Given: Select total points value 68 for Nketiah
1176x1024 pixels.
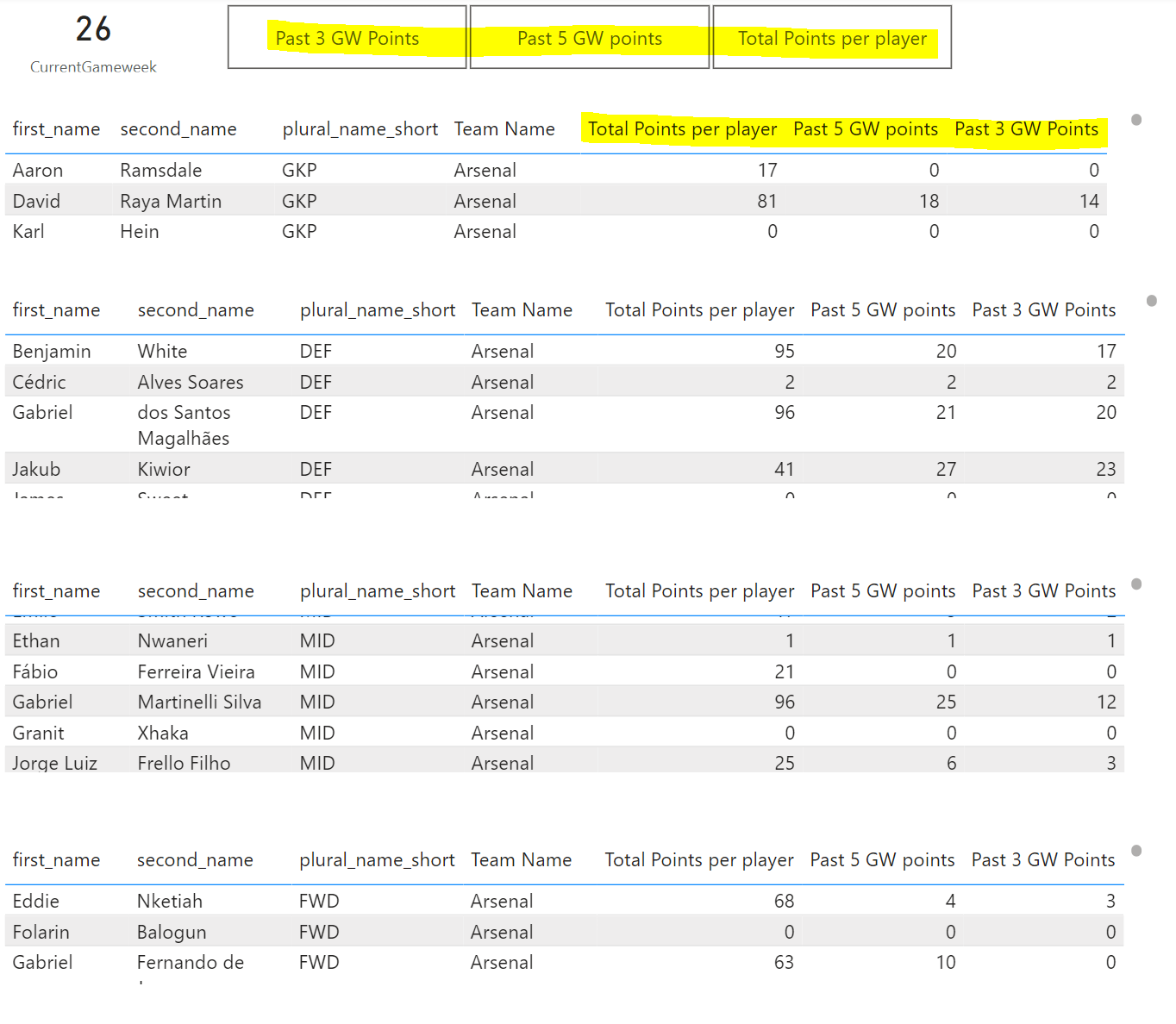Looking at the screenshot, I should tap(784, 902).
